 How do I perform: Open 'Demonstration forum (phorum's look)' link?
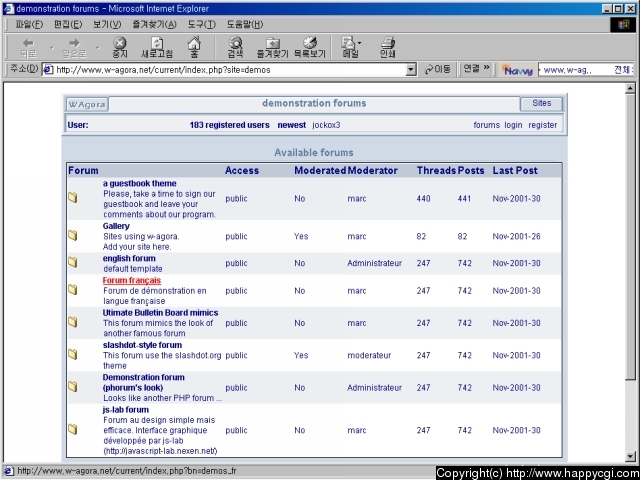point(144,382)
